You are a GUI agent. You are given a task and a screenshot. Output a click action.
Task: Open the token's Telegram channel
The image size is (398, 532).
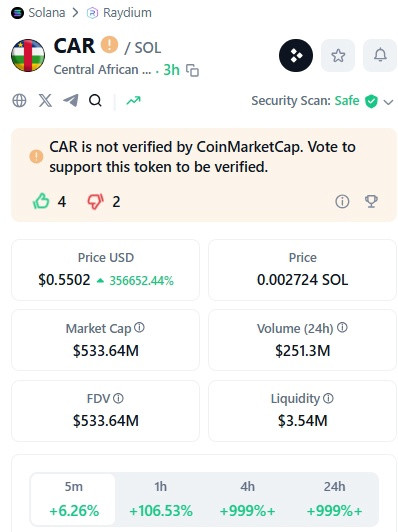point(71,100)
